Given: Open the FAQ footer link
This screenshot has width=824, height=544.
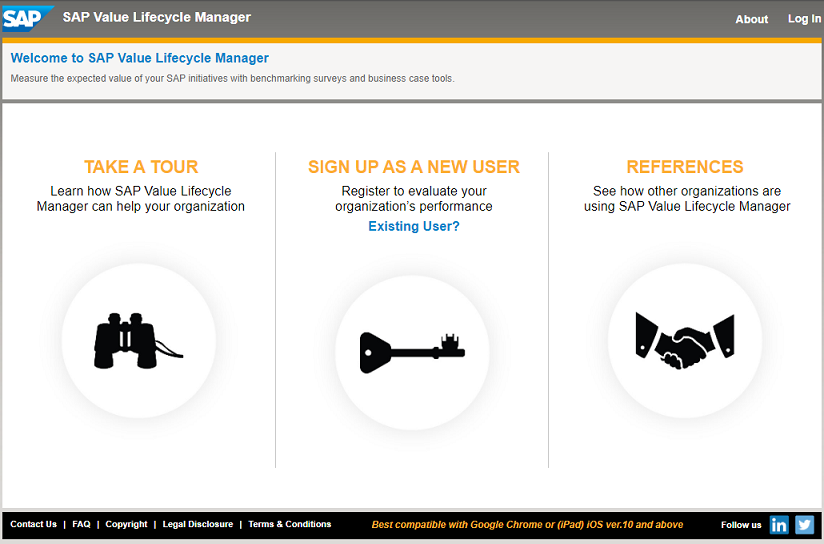Looking at the screenshot, I should (81, 524).
